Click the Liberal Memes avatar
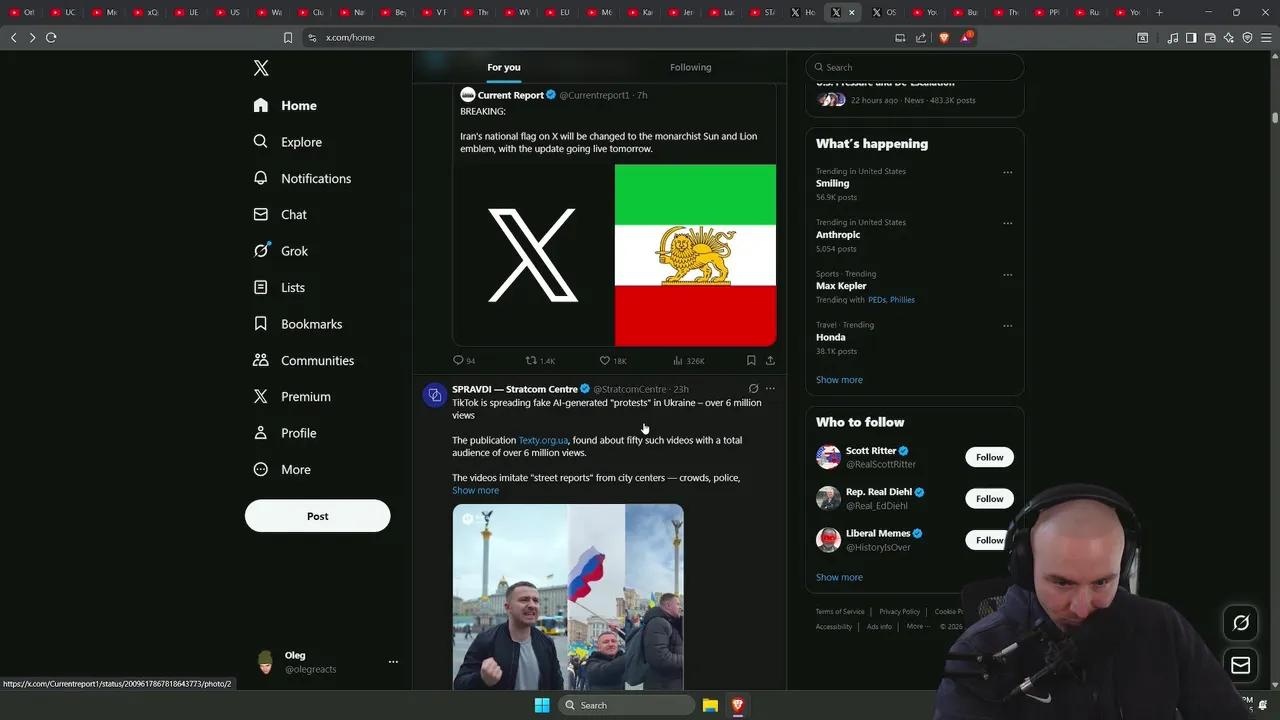The image size is (1280, 720). pyautogui.click(x=828, y=540)
